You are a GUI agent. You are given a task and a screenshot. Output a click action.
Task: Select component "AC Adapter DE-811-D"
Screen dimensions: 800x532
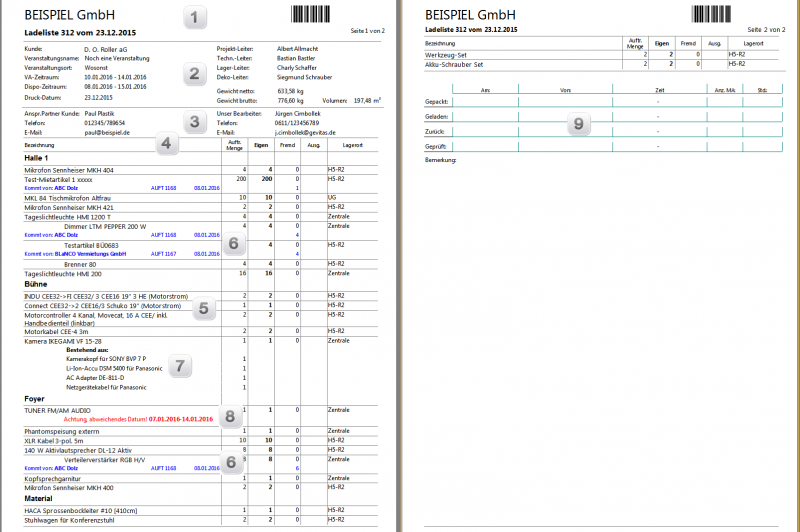[x=95, y=378]
